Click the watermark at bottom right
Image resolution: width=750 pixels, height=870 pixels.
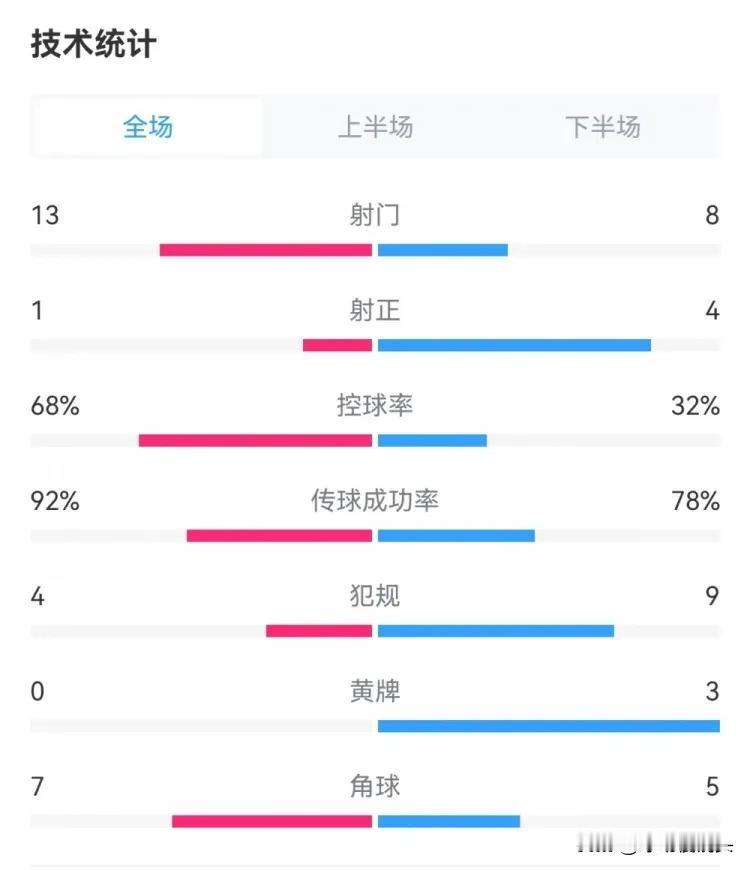click(660, 847)
